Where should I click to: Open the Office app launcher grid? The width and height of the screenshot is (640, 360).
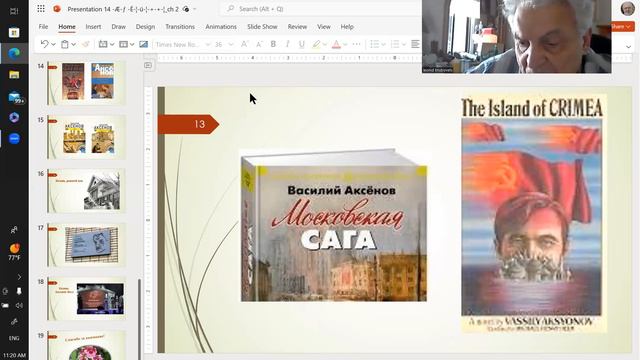pos(41,9)
